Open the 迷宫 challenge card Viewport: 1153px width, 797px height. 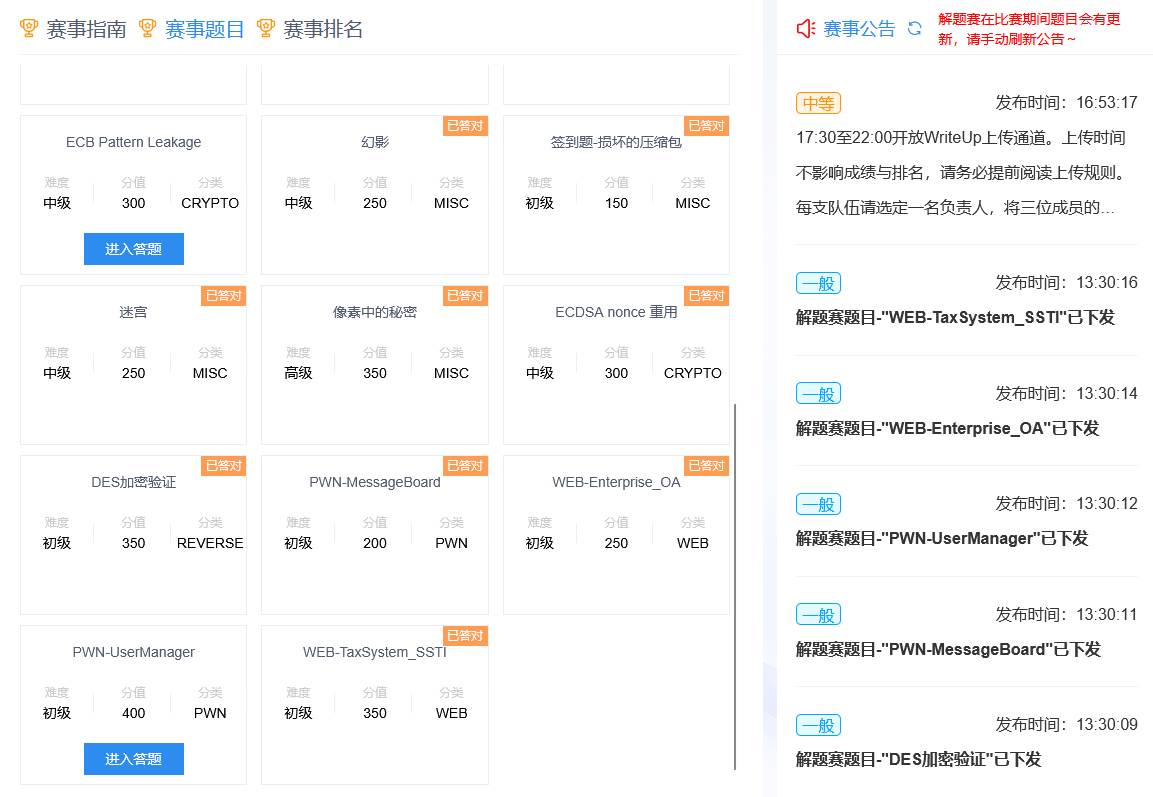point(134,365)
